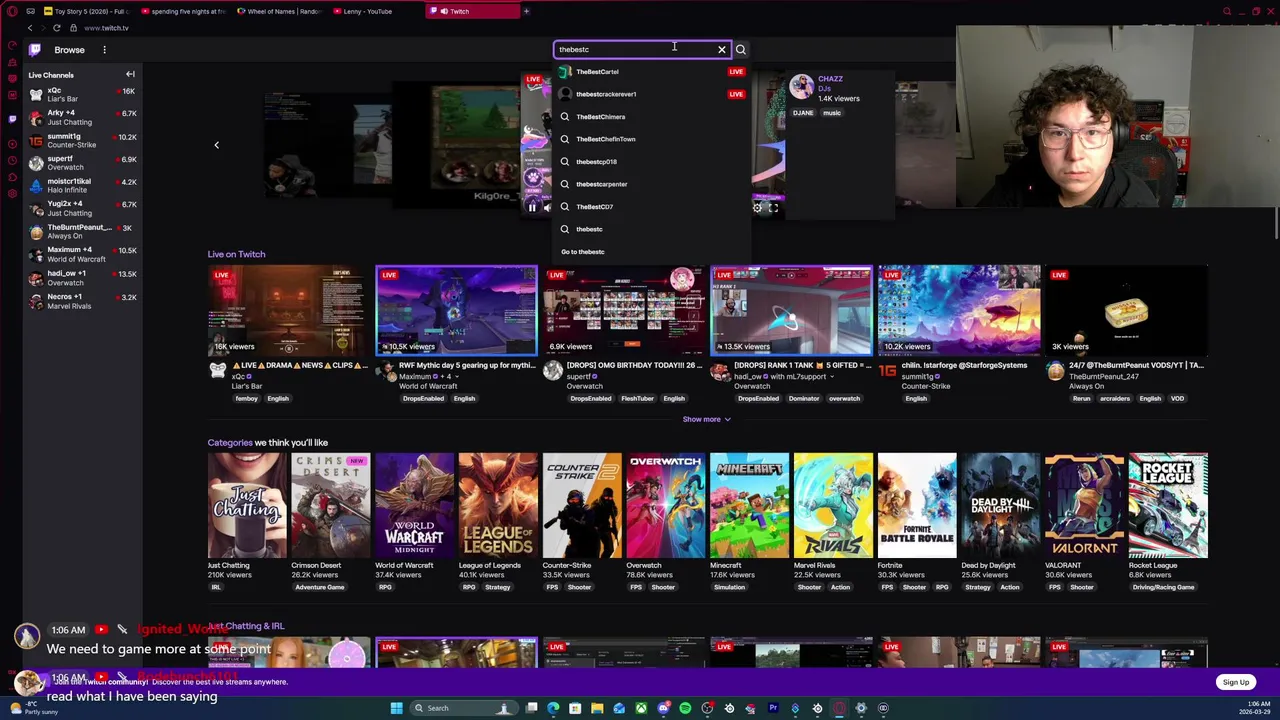The height and width of the screenshot is (720, 1280).
Task: Click the magnifier search submit button
Action: 740,49
